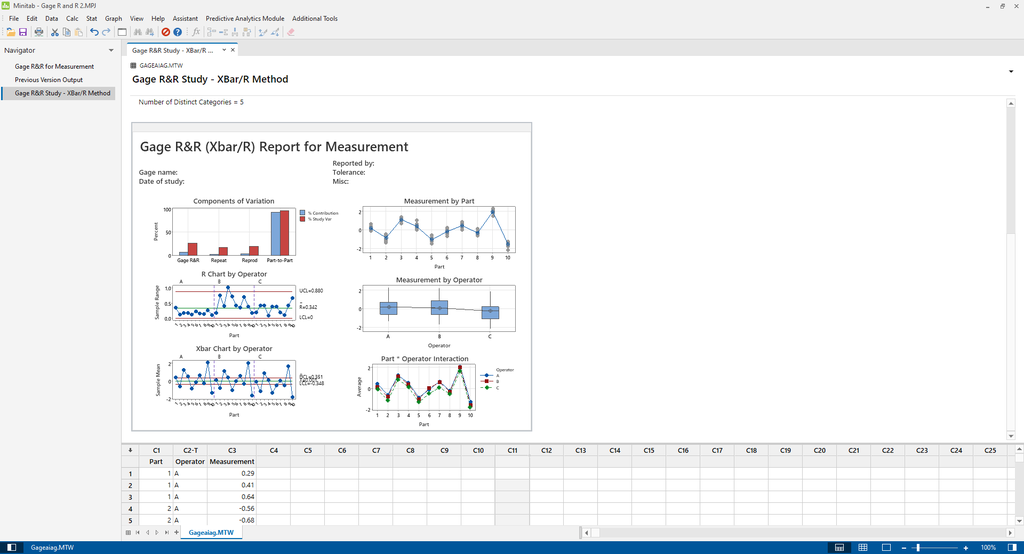Select Previous Version Output in Navigator

pyautogui.click(x=48, y=80)
